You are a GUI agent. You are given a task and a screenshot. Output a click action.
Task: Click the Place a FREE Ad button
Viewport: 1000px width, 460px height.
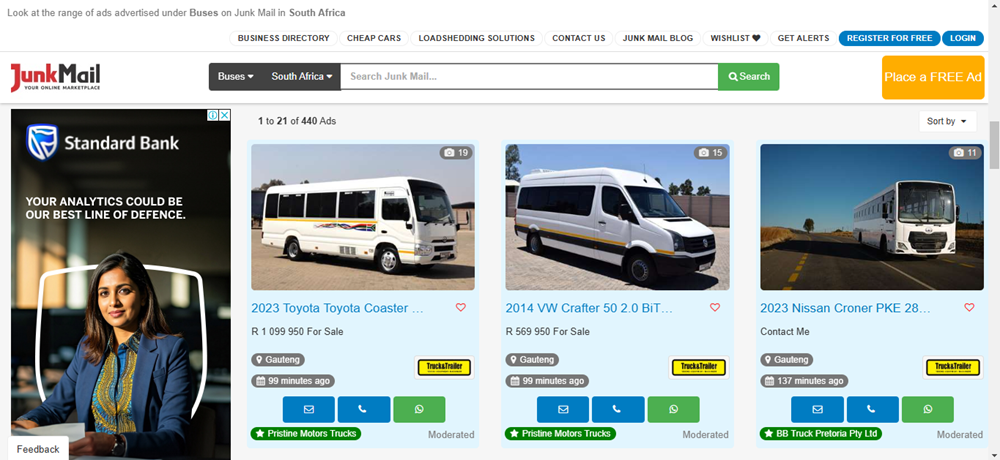[932, 77]
